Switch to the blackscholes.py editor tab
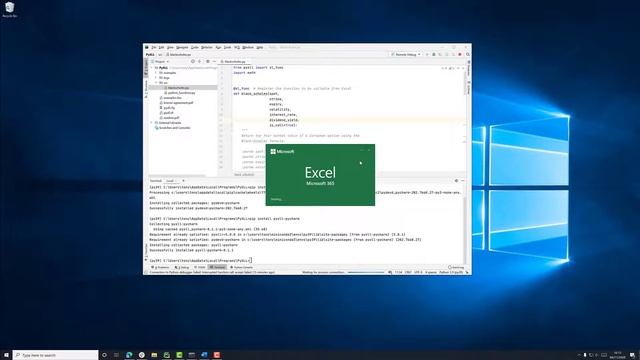 click(x=234, y=62)
